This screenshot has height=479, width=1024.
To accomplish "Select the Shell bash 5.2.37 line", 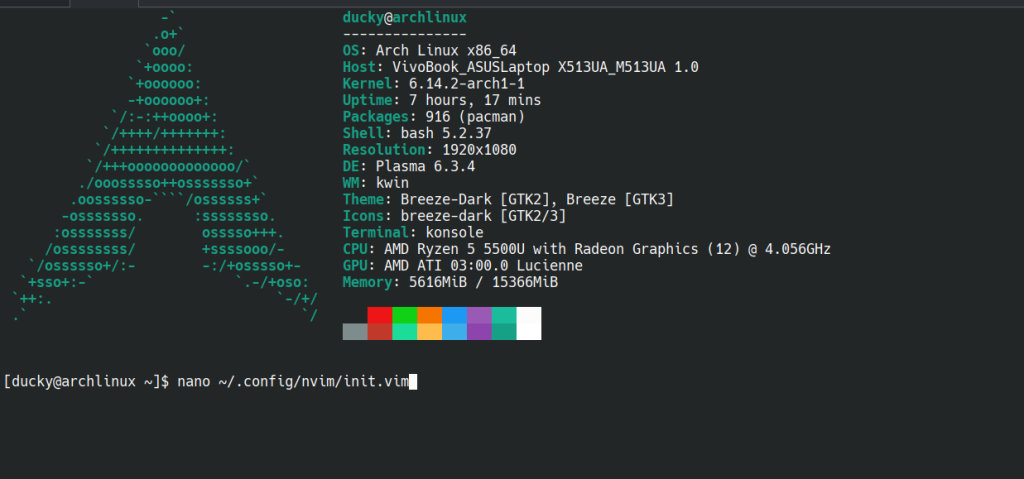I will click(417, 133).
